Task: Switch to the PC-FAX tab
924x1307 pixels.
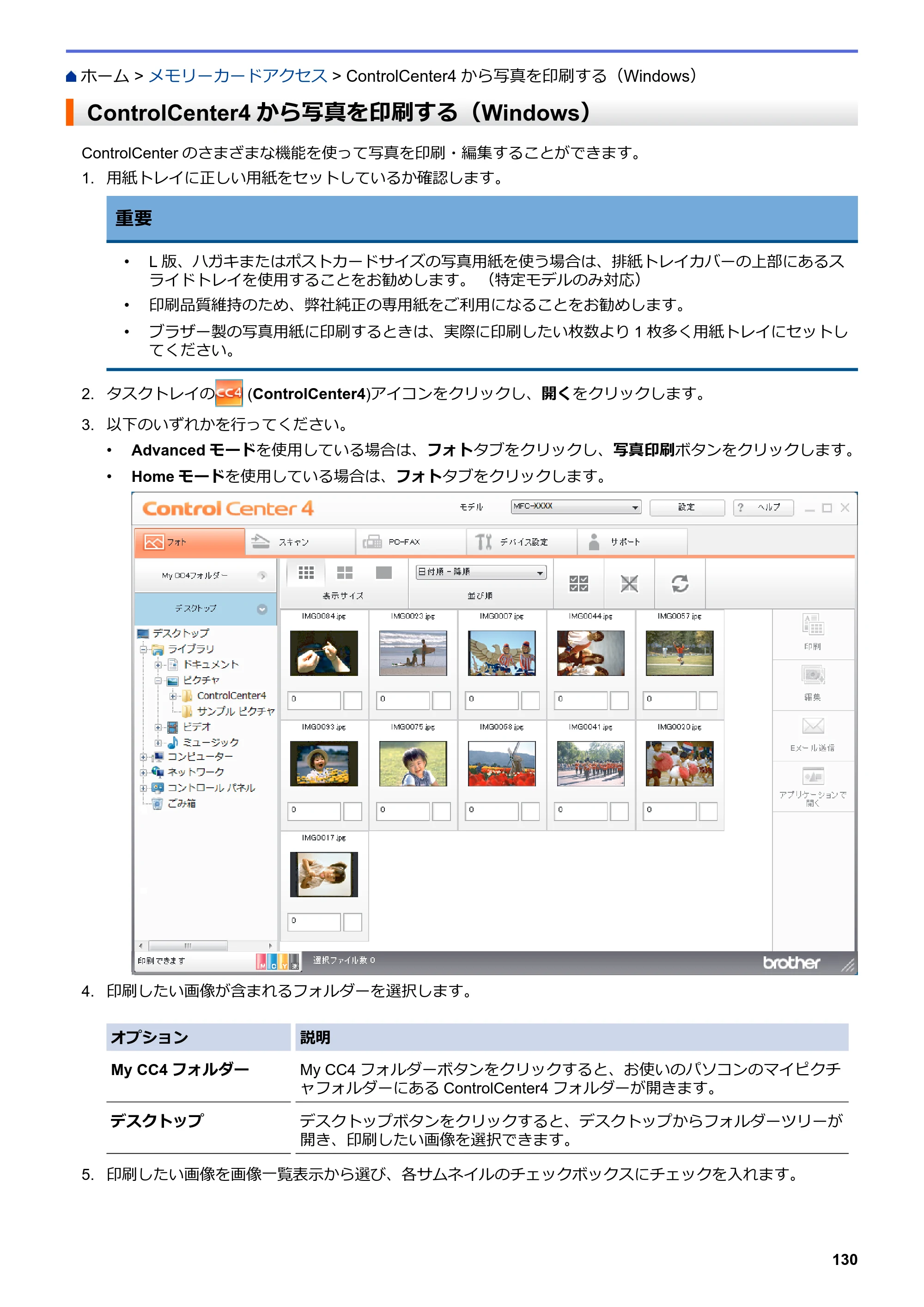Action: click(x=411, y=542)
